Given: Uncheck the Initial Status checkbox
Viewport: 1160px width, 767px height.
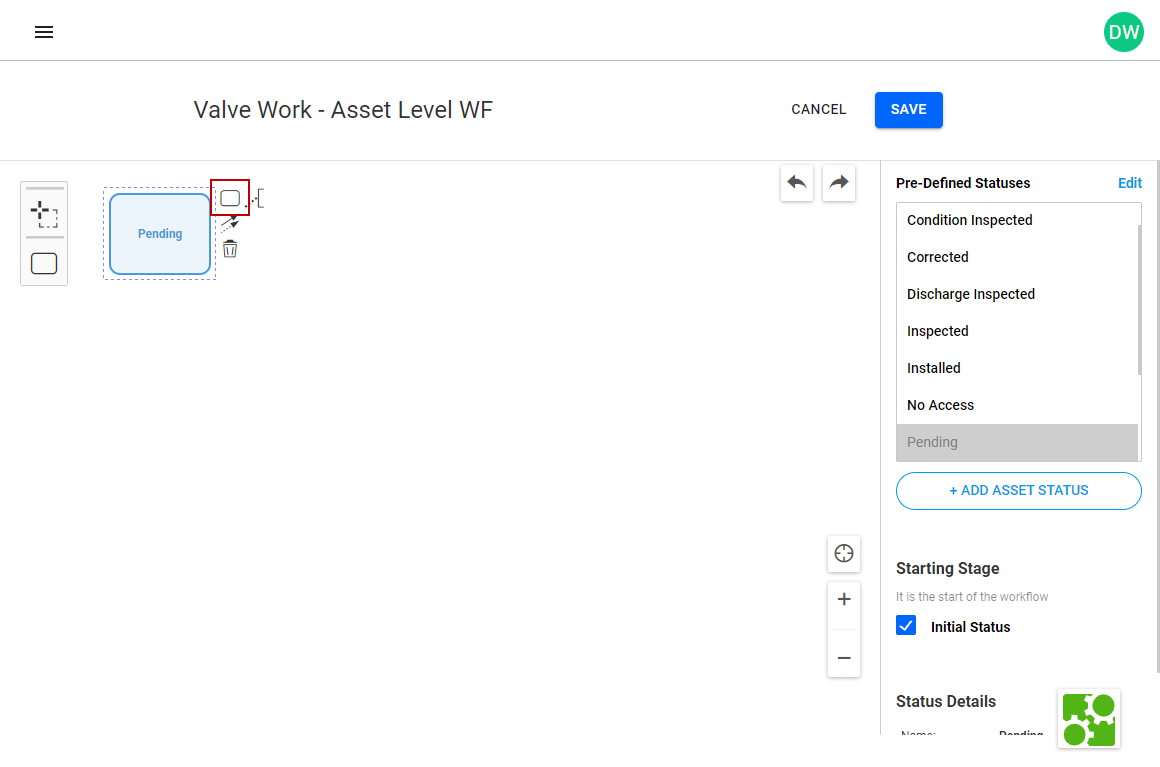Looking at the screenshot, I should 906,626.
